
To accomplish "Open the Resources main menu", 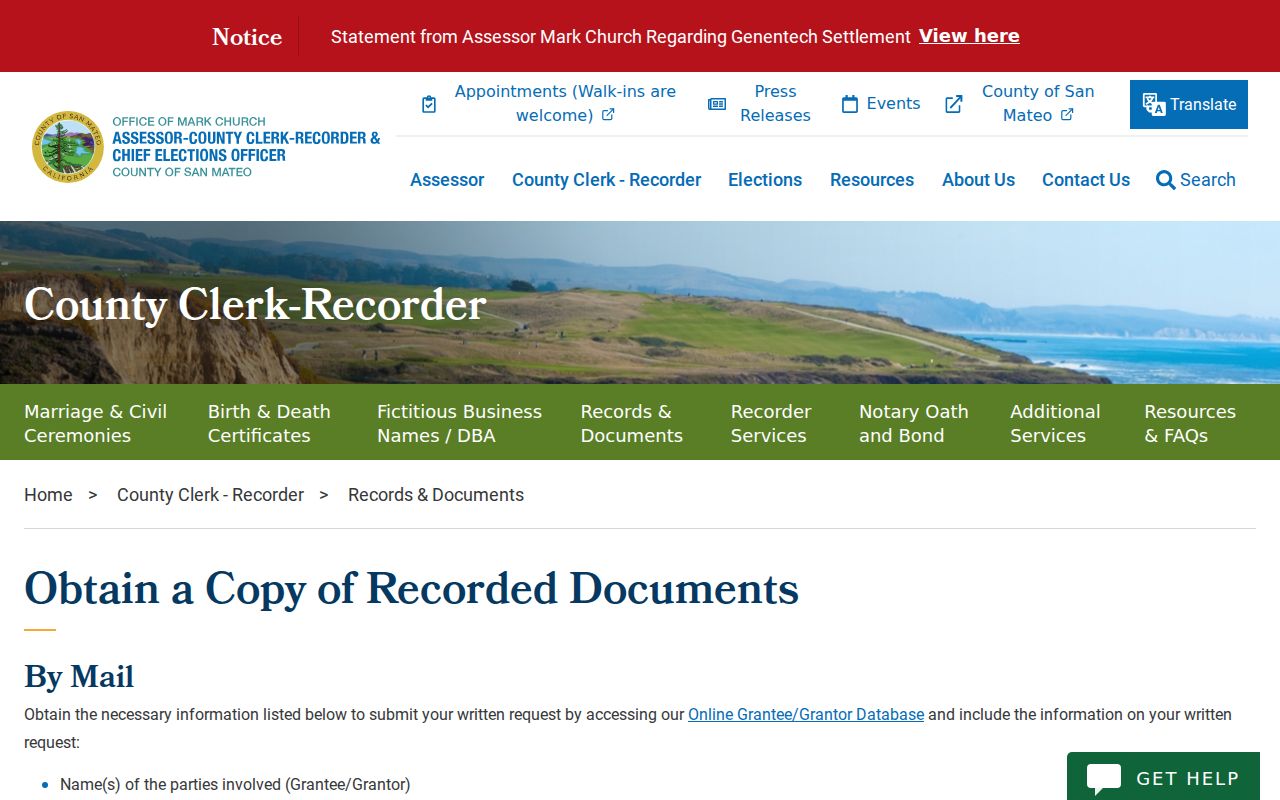I will 872,180.
